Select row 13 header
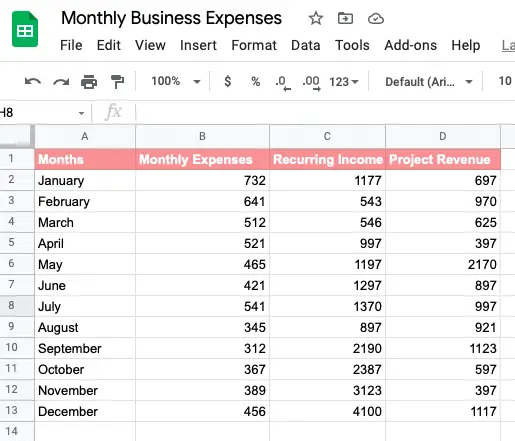This screenshot has height=441, width=515. click(17, 411)
